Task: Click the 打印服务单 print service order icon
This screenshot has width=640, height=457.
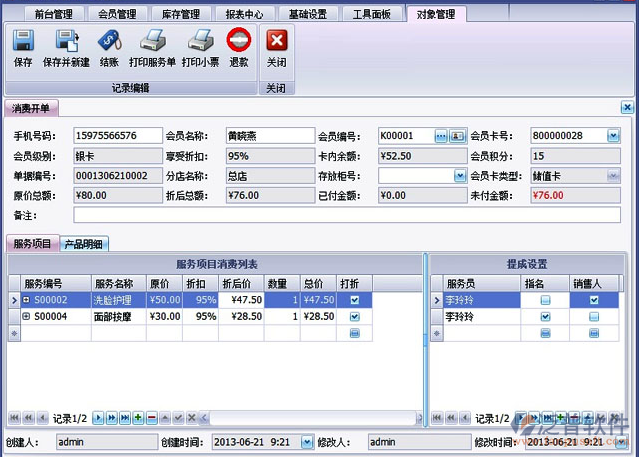Action: [152, 41]
